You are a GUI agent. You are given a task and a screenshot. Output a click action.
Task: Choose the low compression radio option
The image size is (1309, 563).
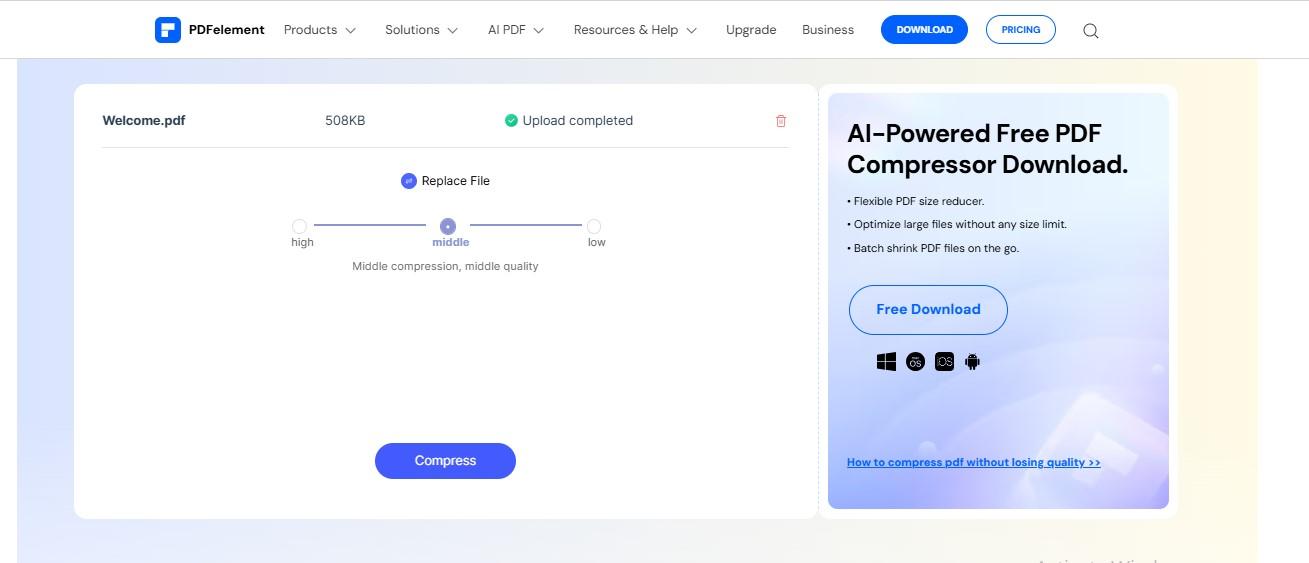click(x=594, y=226)
